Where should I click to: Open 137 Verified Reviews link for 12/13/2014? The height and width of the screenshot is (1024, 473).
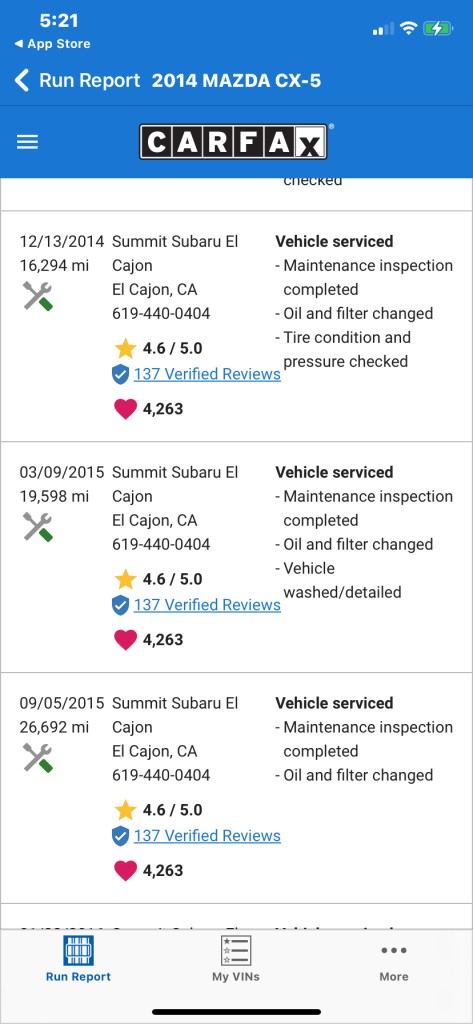207,374
